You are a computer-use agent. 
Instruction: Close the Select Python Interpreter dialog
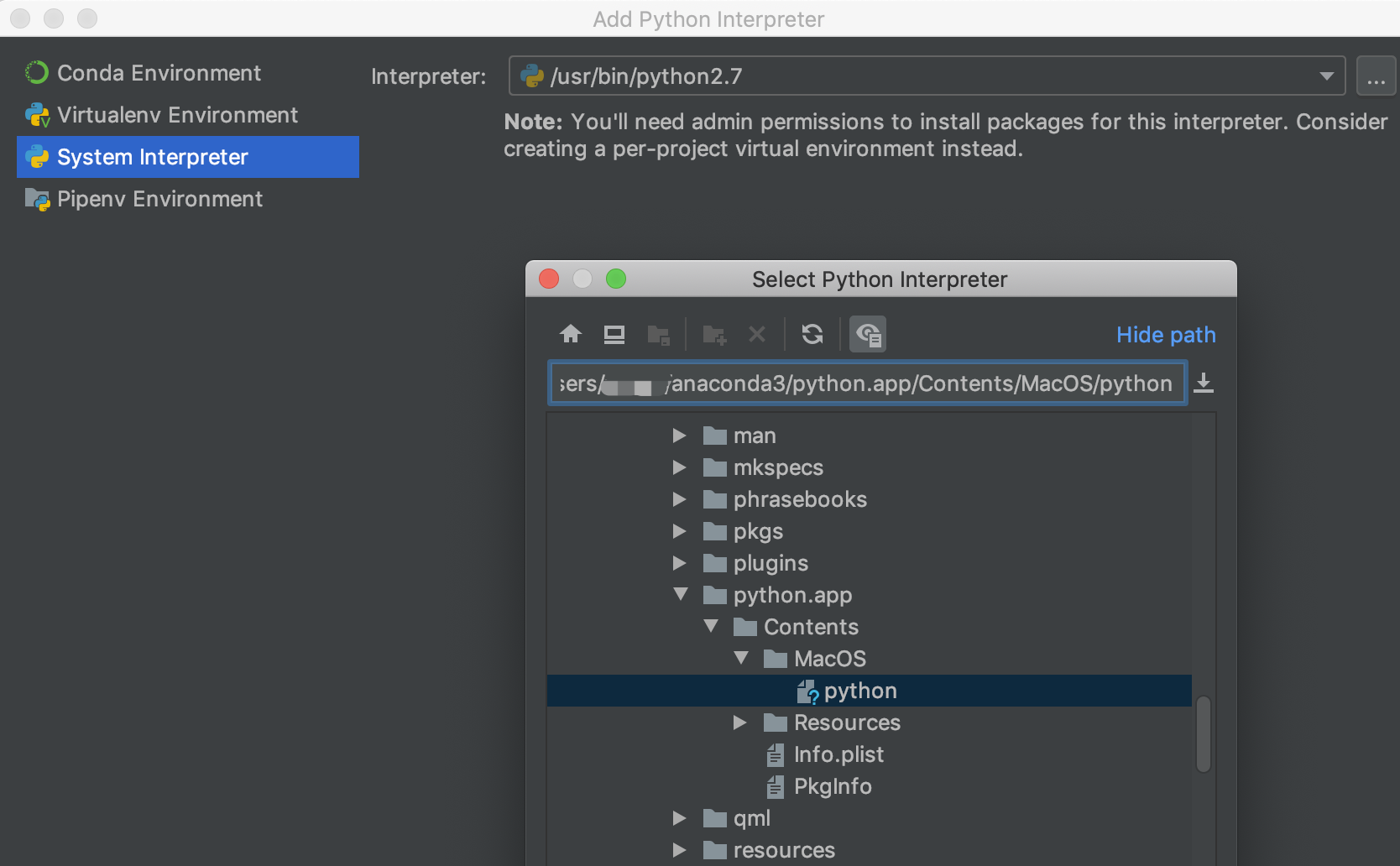(549, 279)
